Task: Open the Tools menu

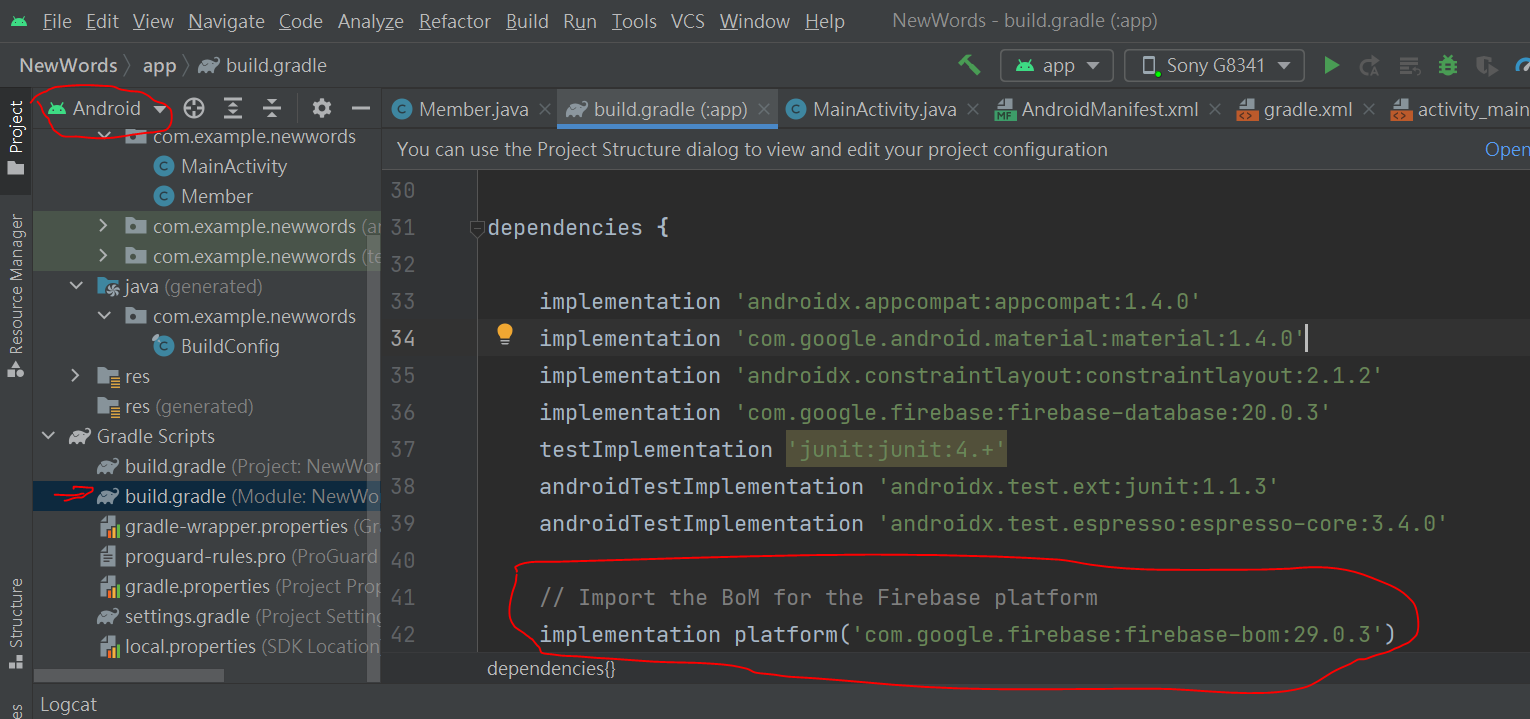Action: (x=634, y=21)
